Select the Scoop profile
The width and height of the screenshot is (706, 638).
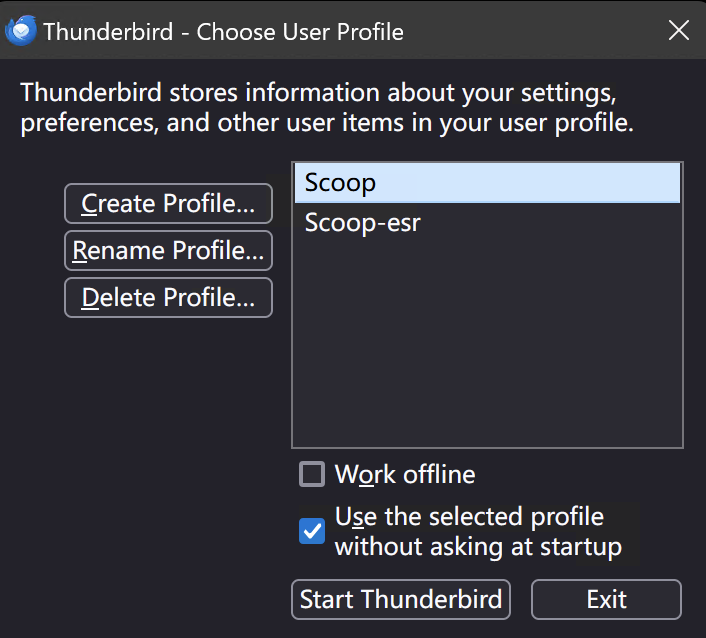click(x=487, y=183)
